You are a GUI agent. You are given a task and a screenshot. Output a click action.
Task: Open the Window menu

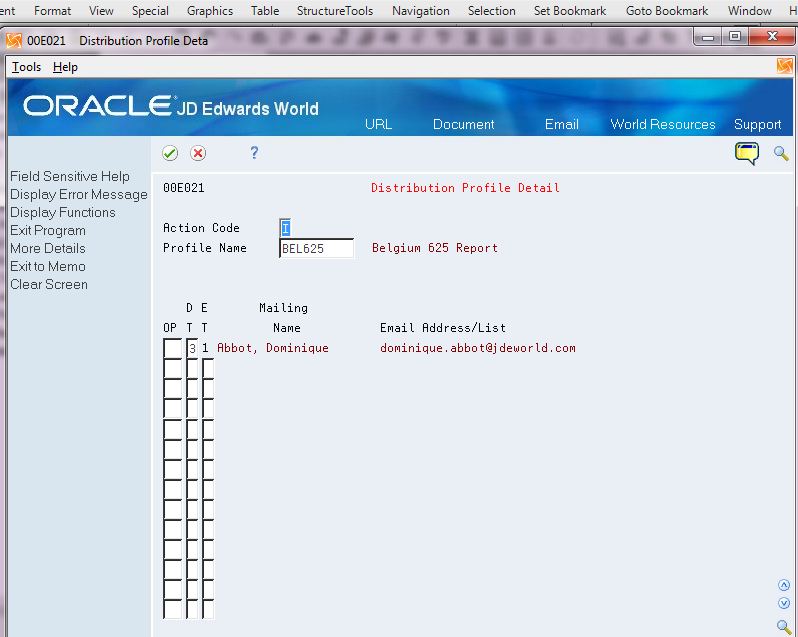[x=750, y=11]
